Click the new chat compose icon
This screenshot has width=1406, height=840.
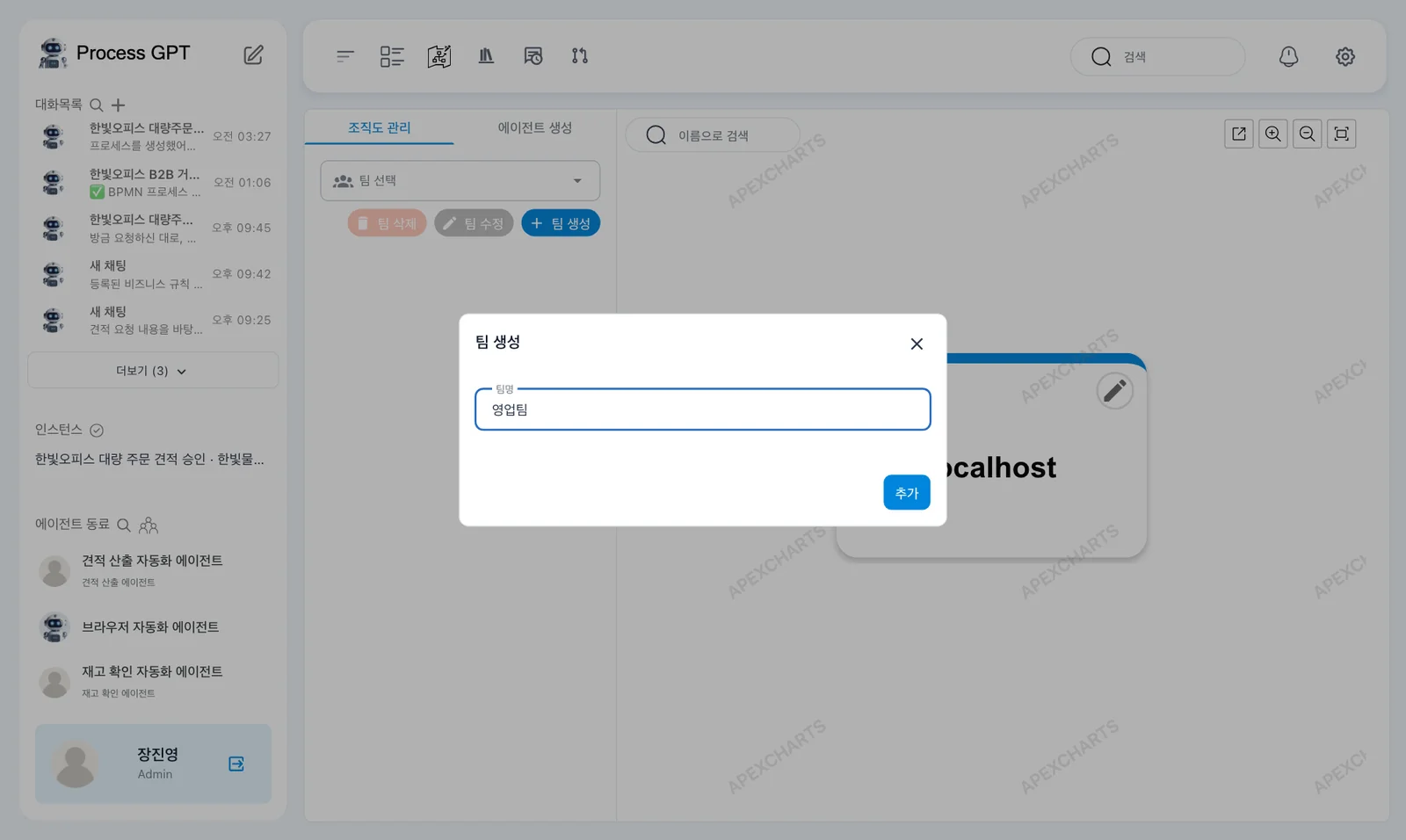[x=253, y=54]
